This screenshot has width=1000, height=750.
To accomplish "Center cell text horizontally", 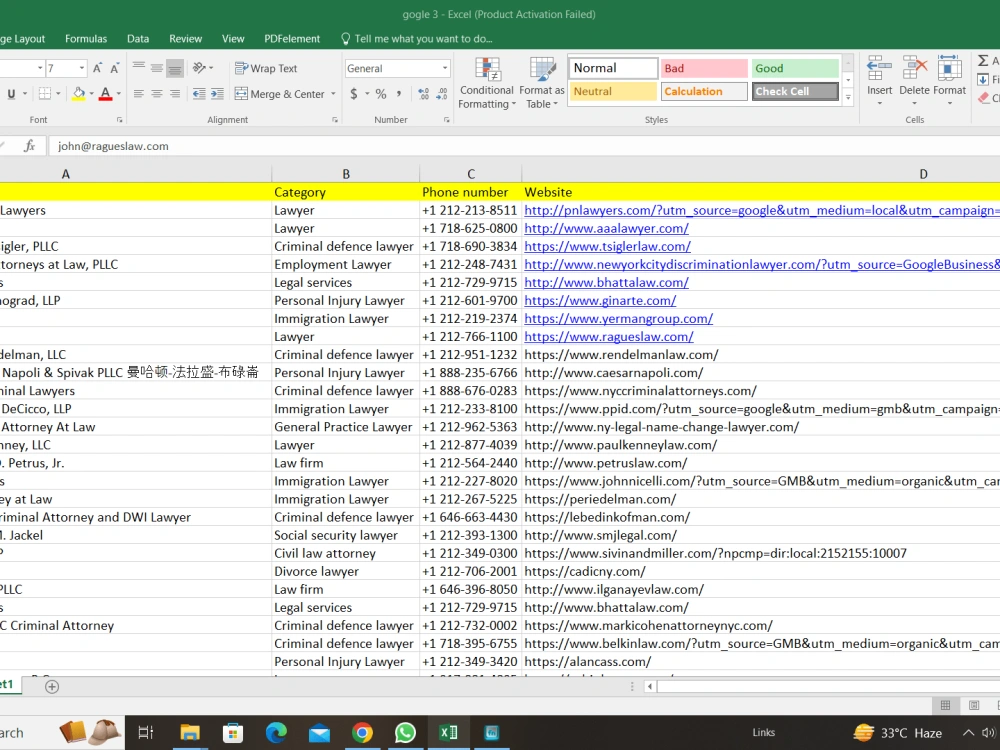I will [x=157, y=94].
